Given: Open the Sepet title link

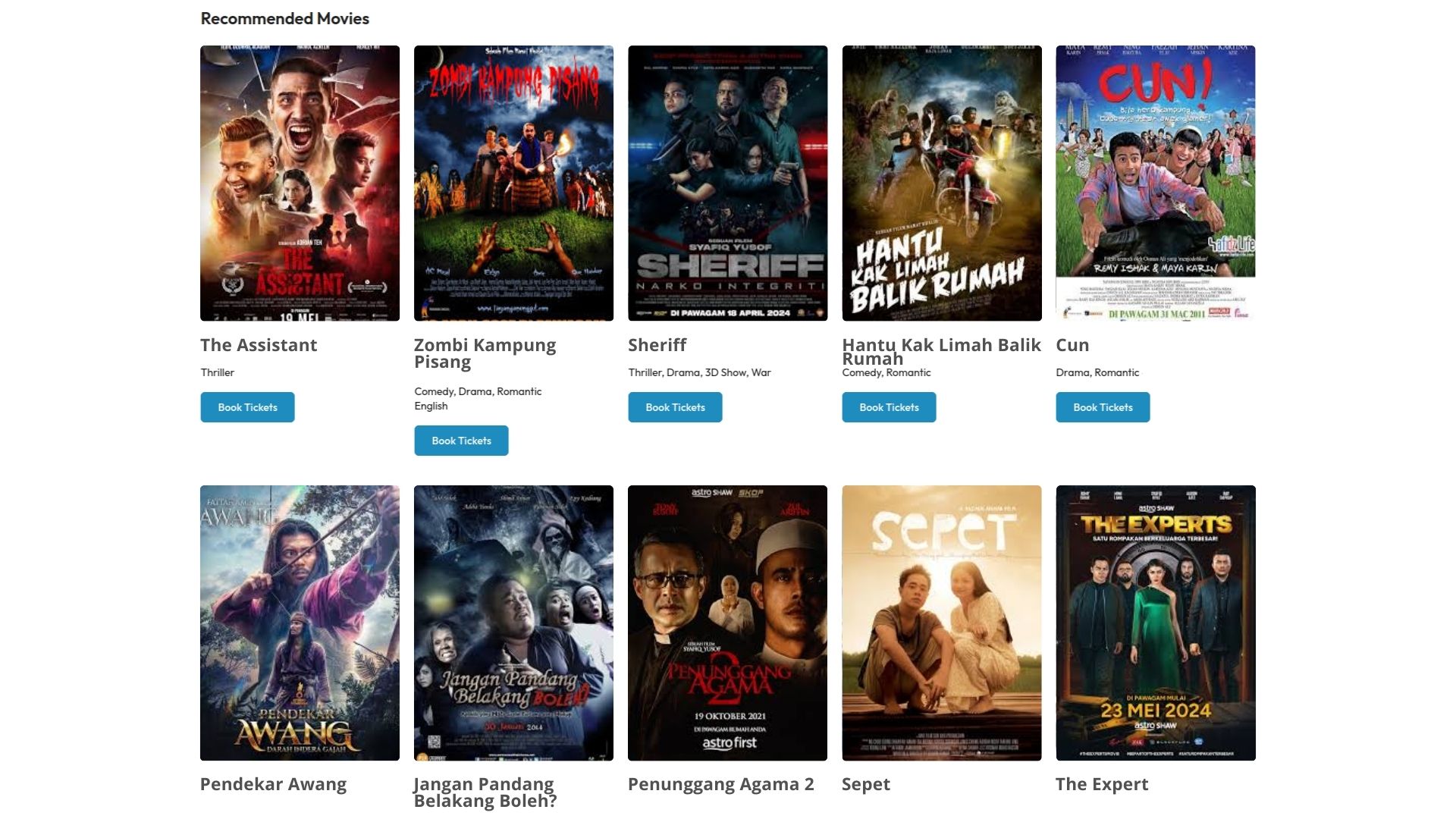Looking at the screenshot, I should [866, 784].
